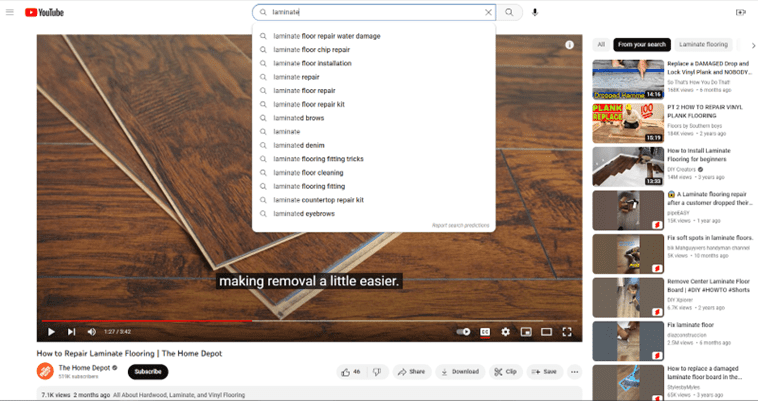
Task: Enter full screen mode
Action: tap(567, 331)
